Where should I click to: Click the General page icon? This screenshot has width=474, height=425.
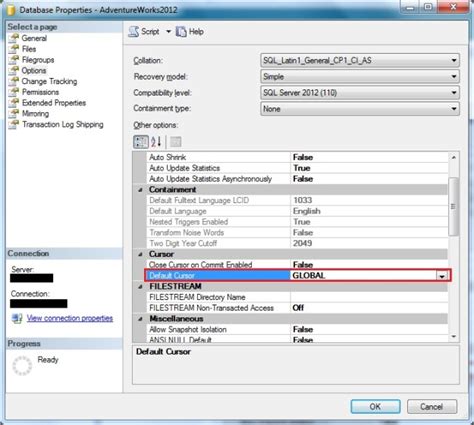(14, 38)
